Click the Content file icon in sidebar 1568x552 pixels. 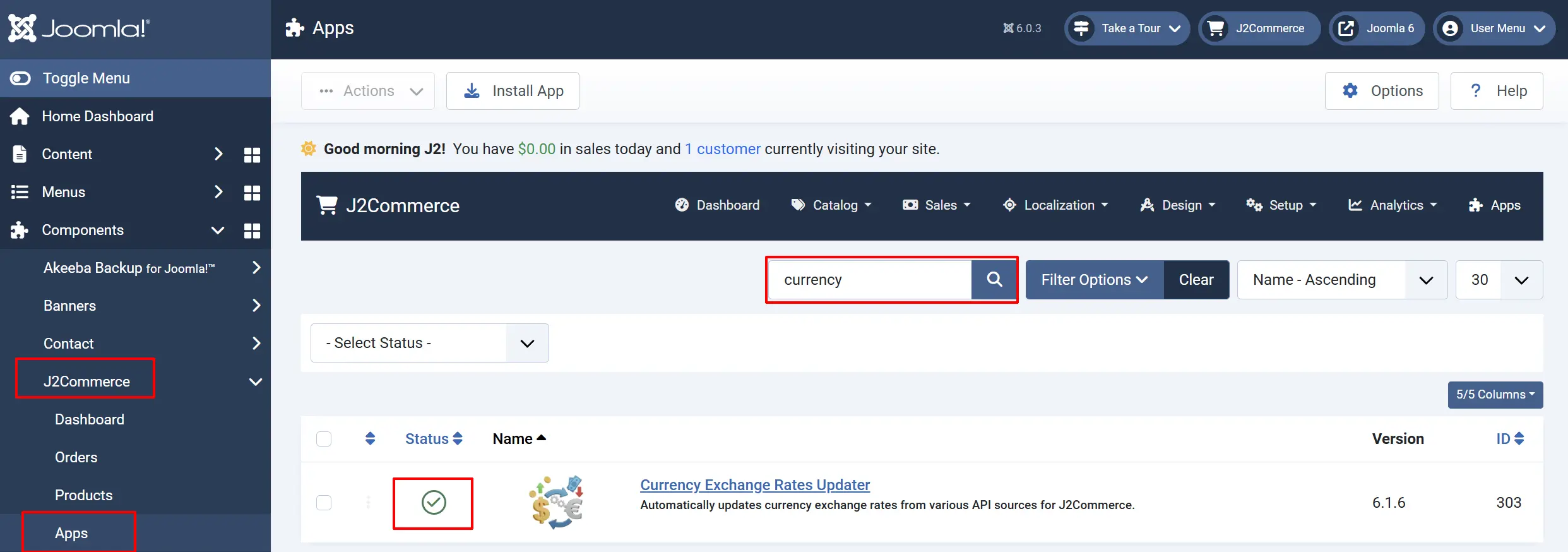point(20,154)
